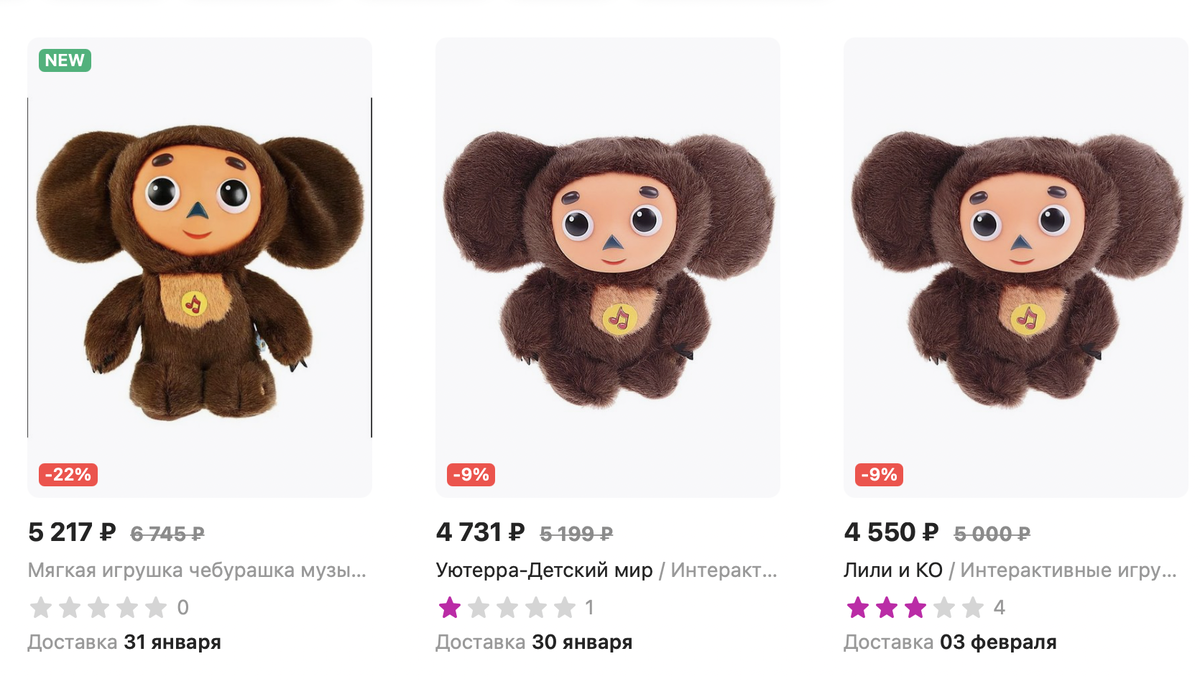Screen dimensions: 1200x682
Task: Click the -9% badge on Уютерра product
Action: pos(468,474)
